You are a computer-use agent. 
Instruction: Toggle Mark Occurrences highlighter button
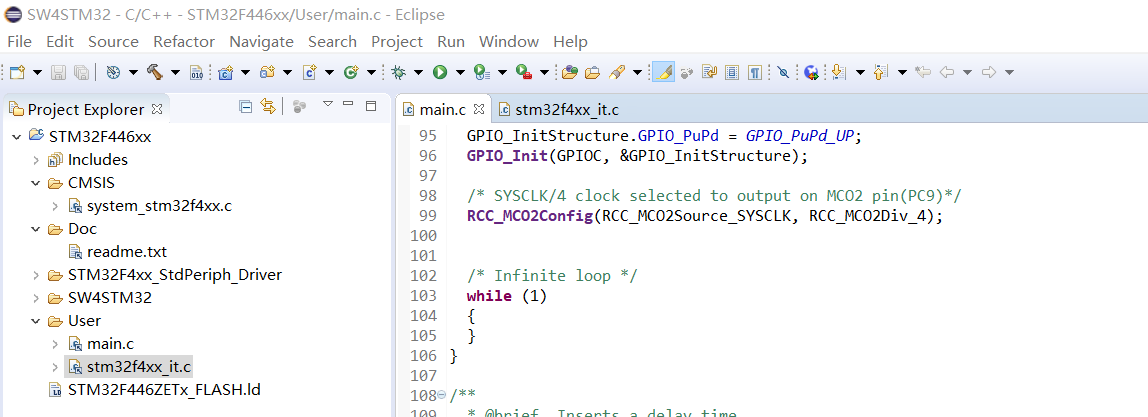(663, 72)
